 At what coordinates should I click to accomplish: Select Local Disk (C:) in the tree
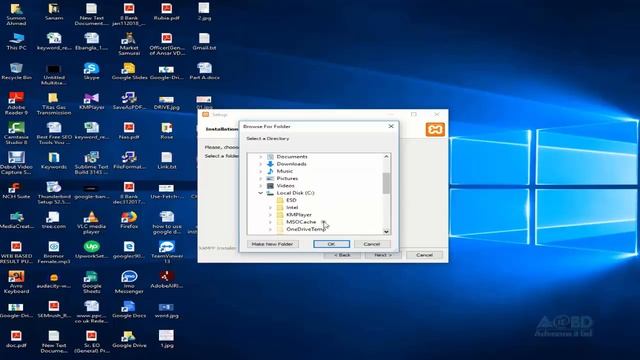295,193
